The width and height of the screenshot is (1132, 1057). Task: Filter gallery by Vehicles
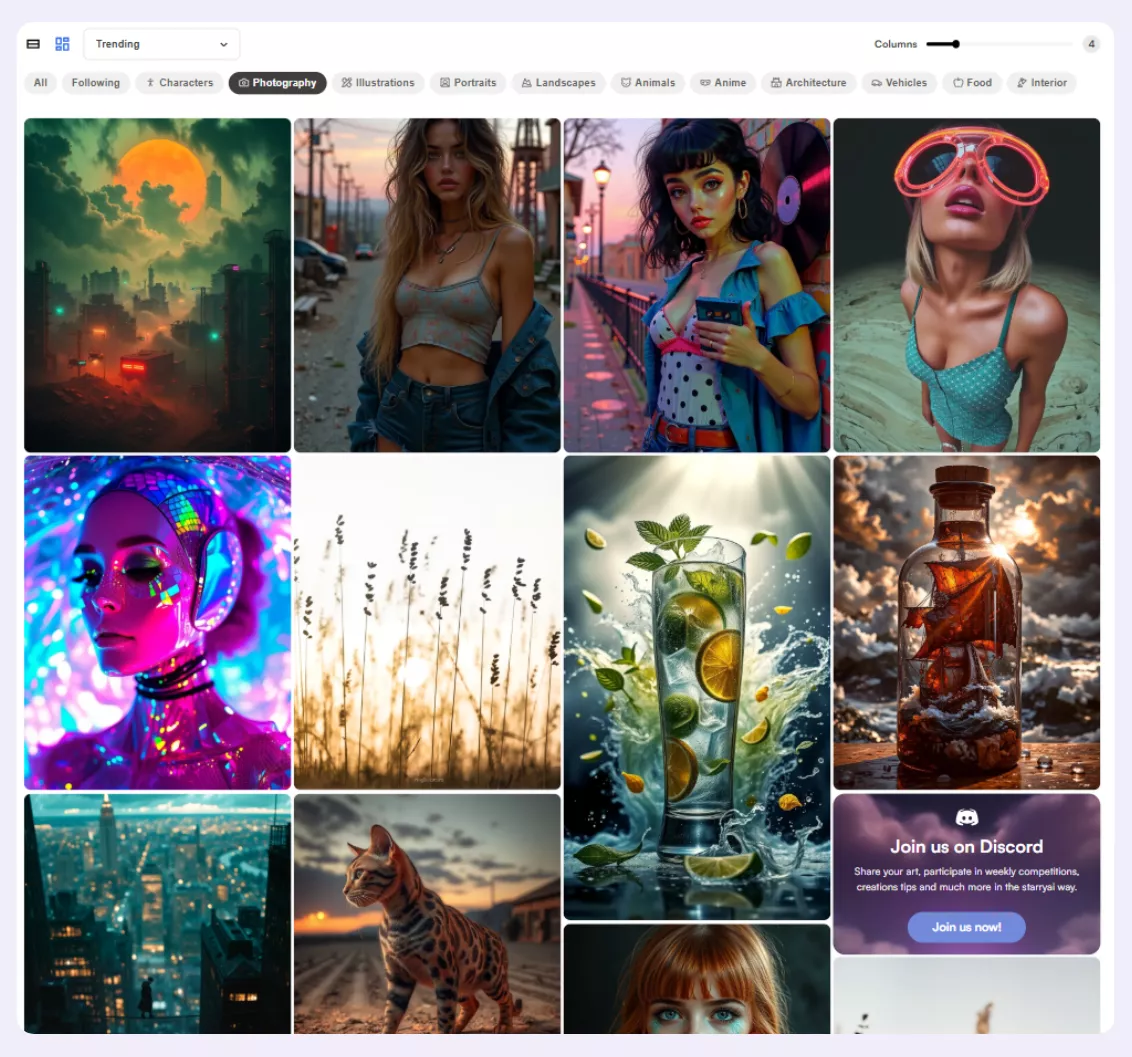pyautogui.click(x=899, y=83)
